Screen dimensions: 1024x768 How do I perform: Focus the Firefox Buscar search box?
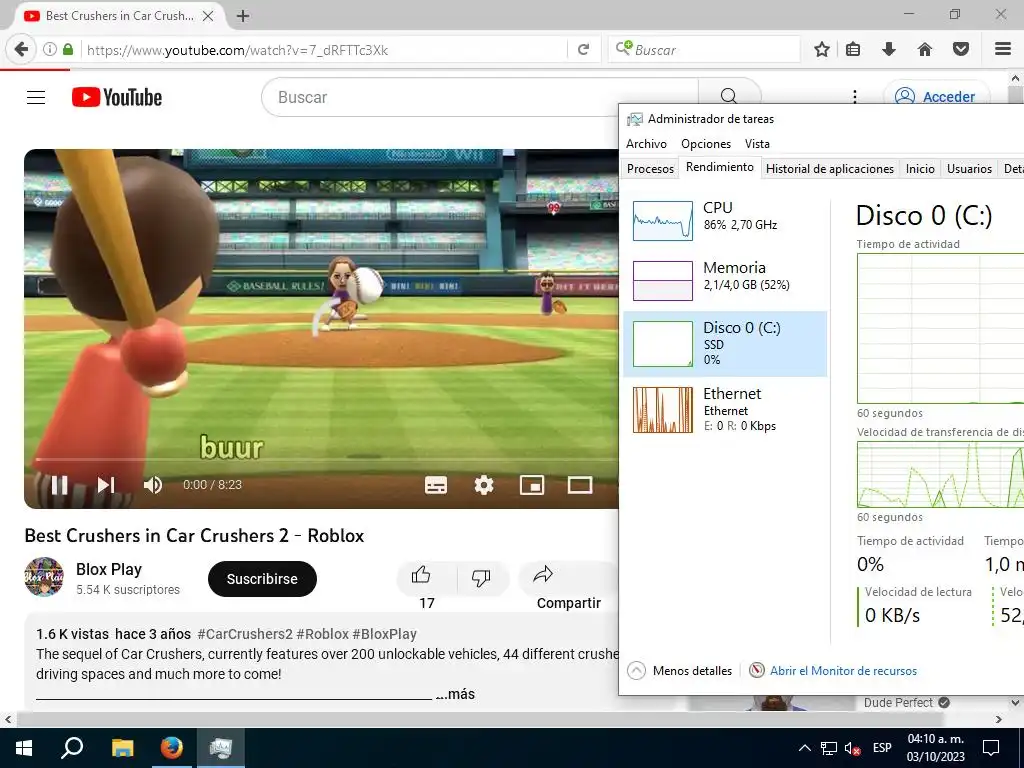coord(705,50)
